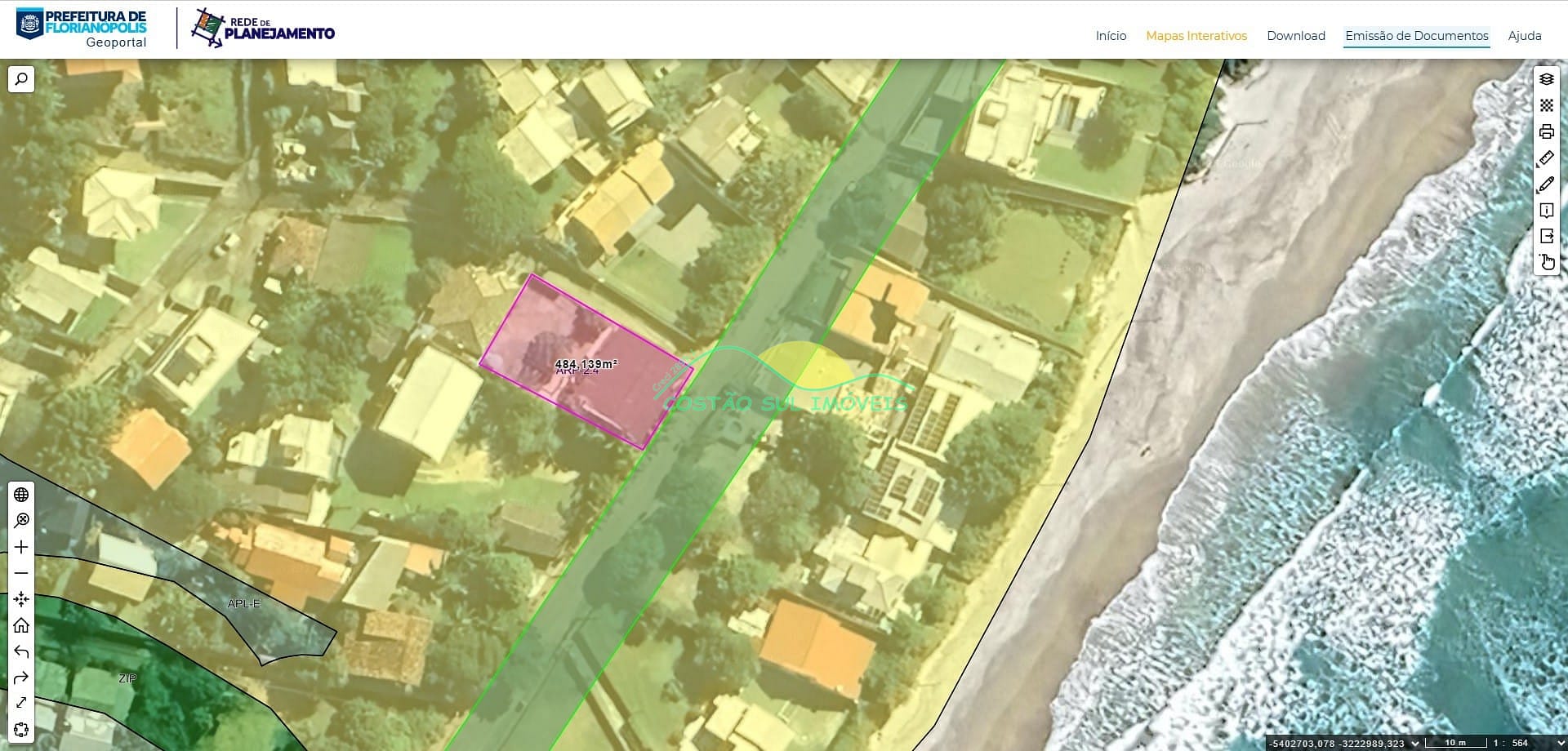Zoom in with the plus button
Image resolution: width=1568 pixels, height=751 pixels.
(x=21, y=547)
